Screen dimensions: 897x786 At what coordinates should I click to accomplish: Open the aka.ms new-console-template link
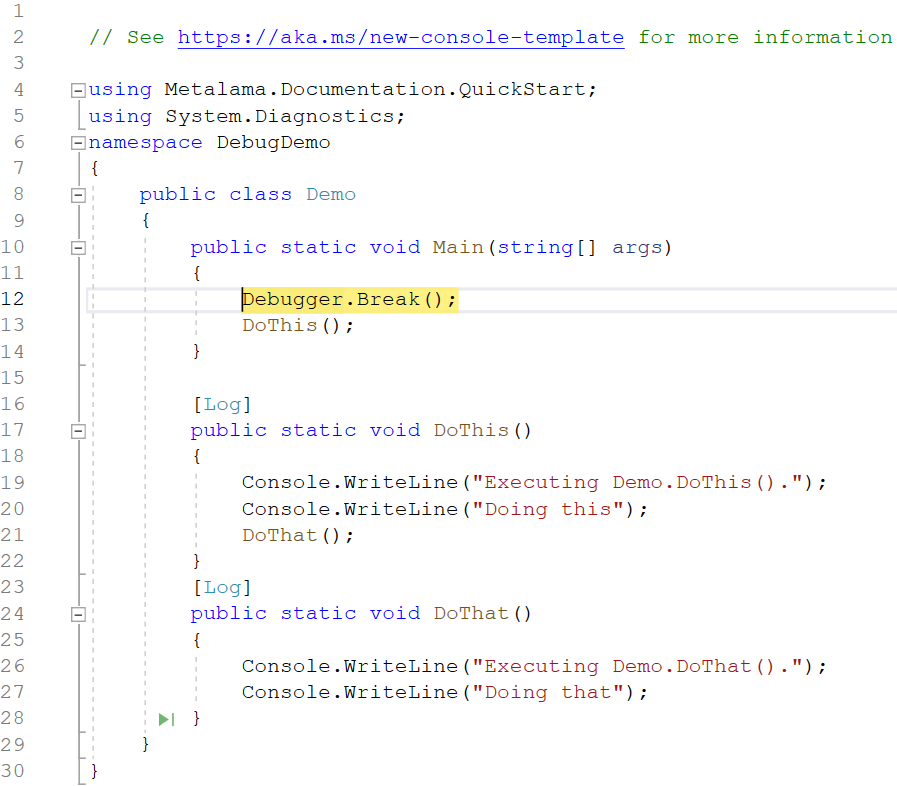(x=400, y=38)
